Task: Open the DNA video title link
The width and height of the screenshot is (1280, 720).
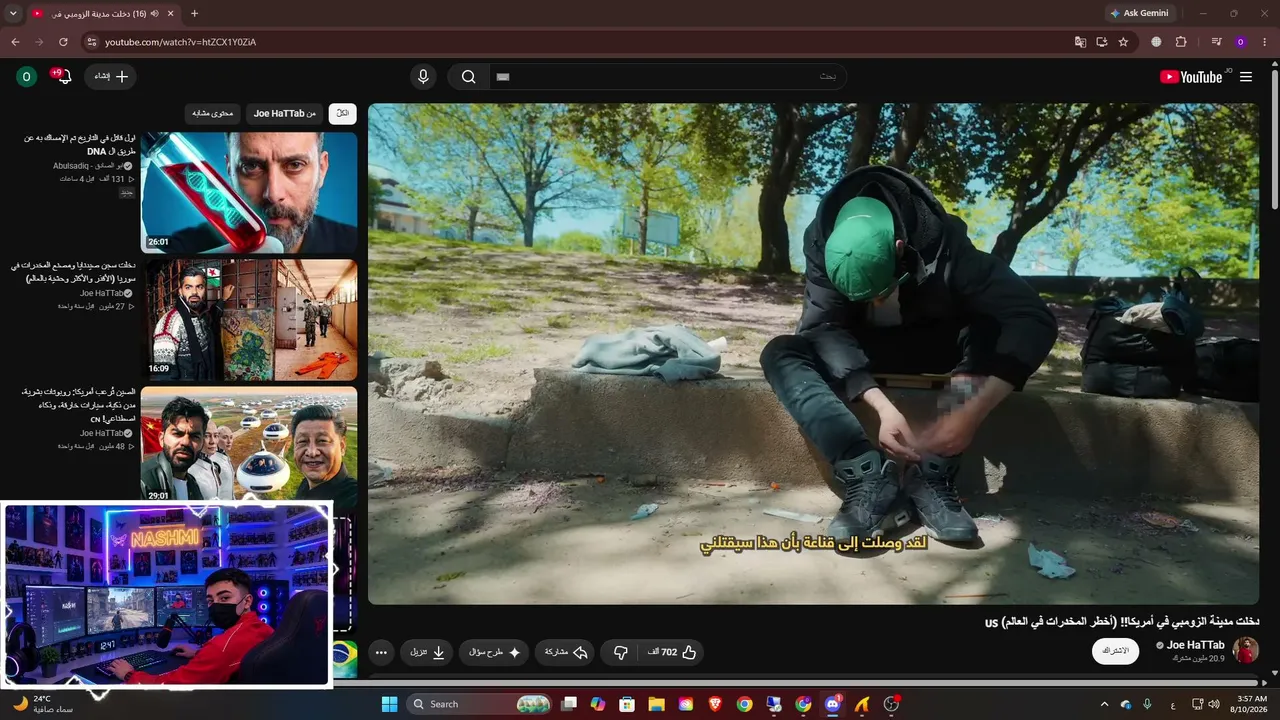Action: point(79,145)
